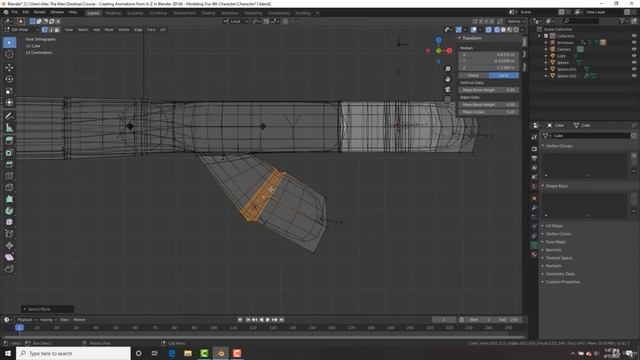Open the Mesh menu in viewport header
The height and width of the screenshot is (360, 640).
[x=109, y=30]
